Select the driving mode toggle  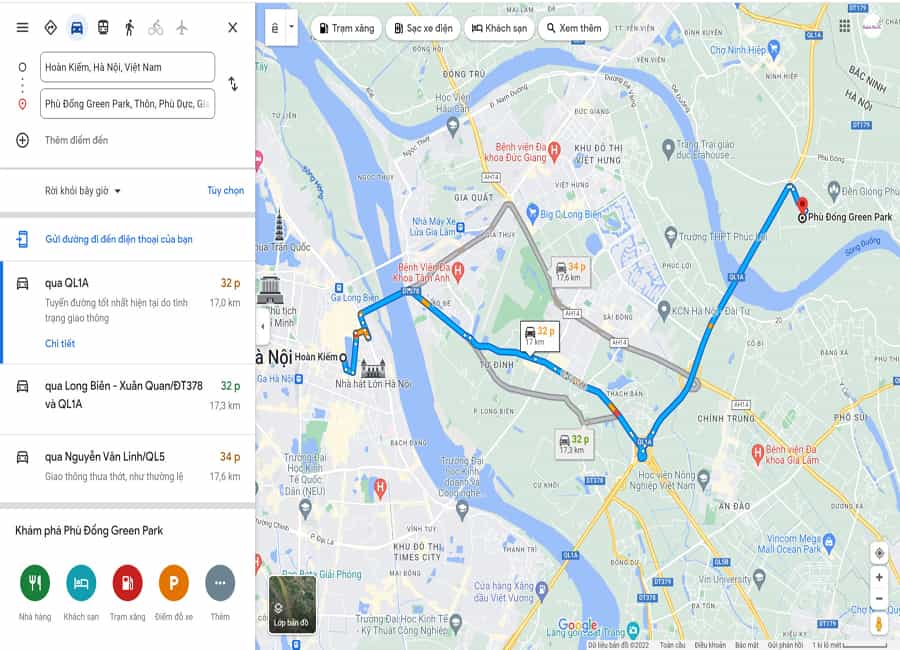coord(76,28)
